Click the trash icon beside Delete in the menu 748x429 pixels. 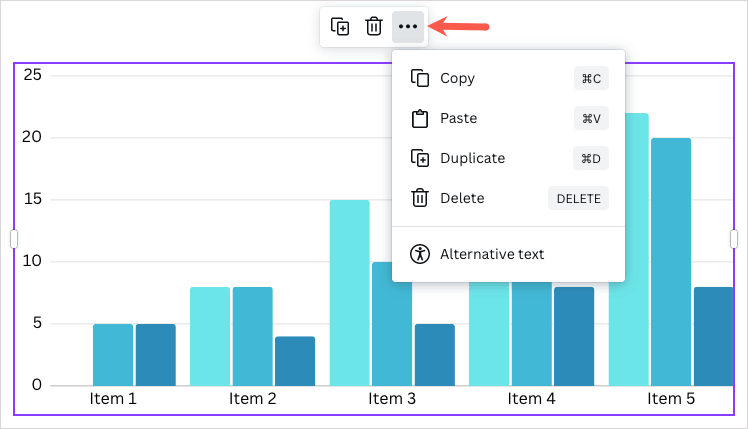pos(420,198)
